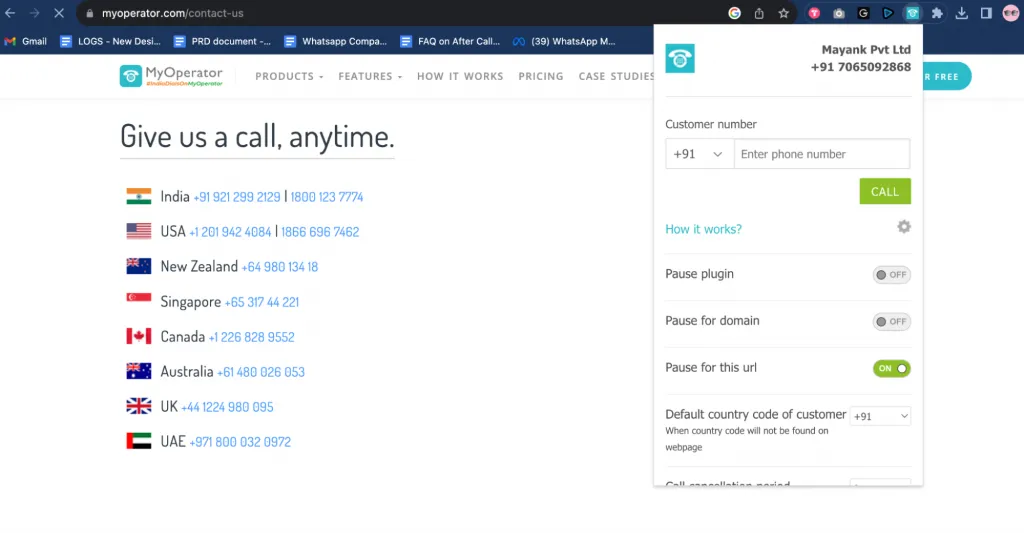The height and width of the screenshot is (533, 1024).
Task: Open the Gmail bookmark
Action: [x=26, y=41]
